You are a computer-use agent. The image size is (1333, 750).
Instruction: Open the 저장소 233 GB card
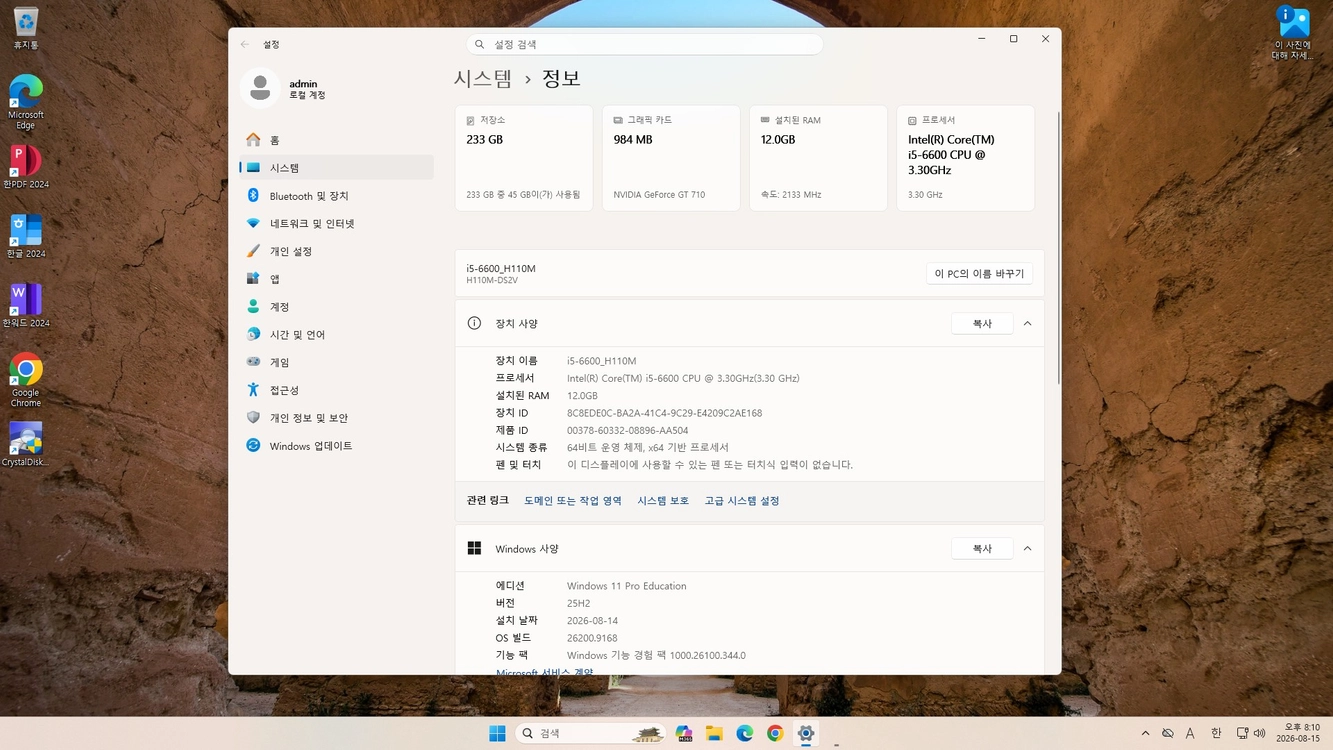pyautogui.click(x=524, y=158)
